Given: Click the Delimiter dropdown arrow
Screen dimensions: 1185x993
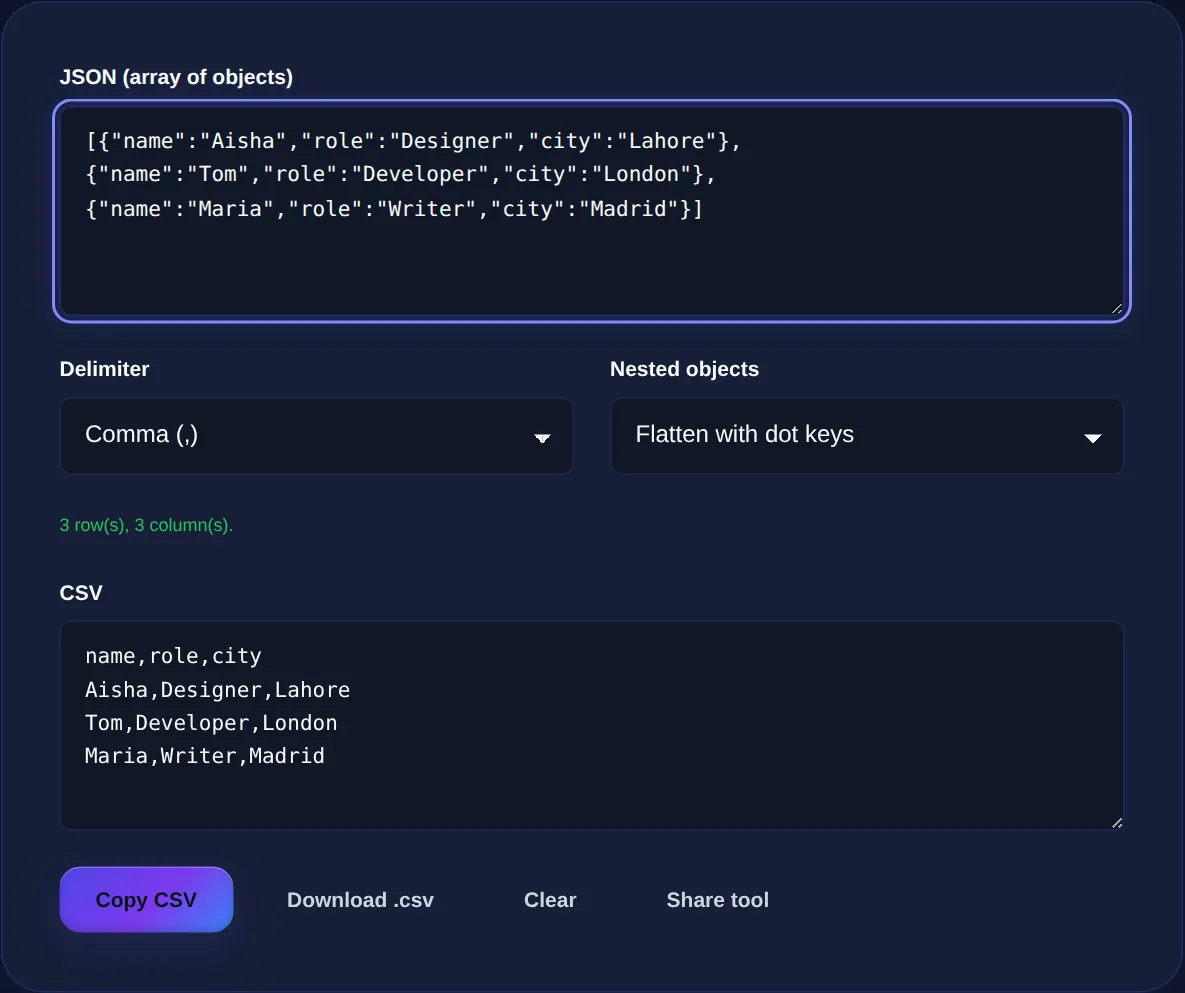Looking at the screenshot, I should click(542, 438).
